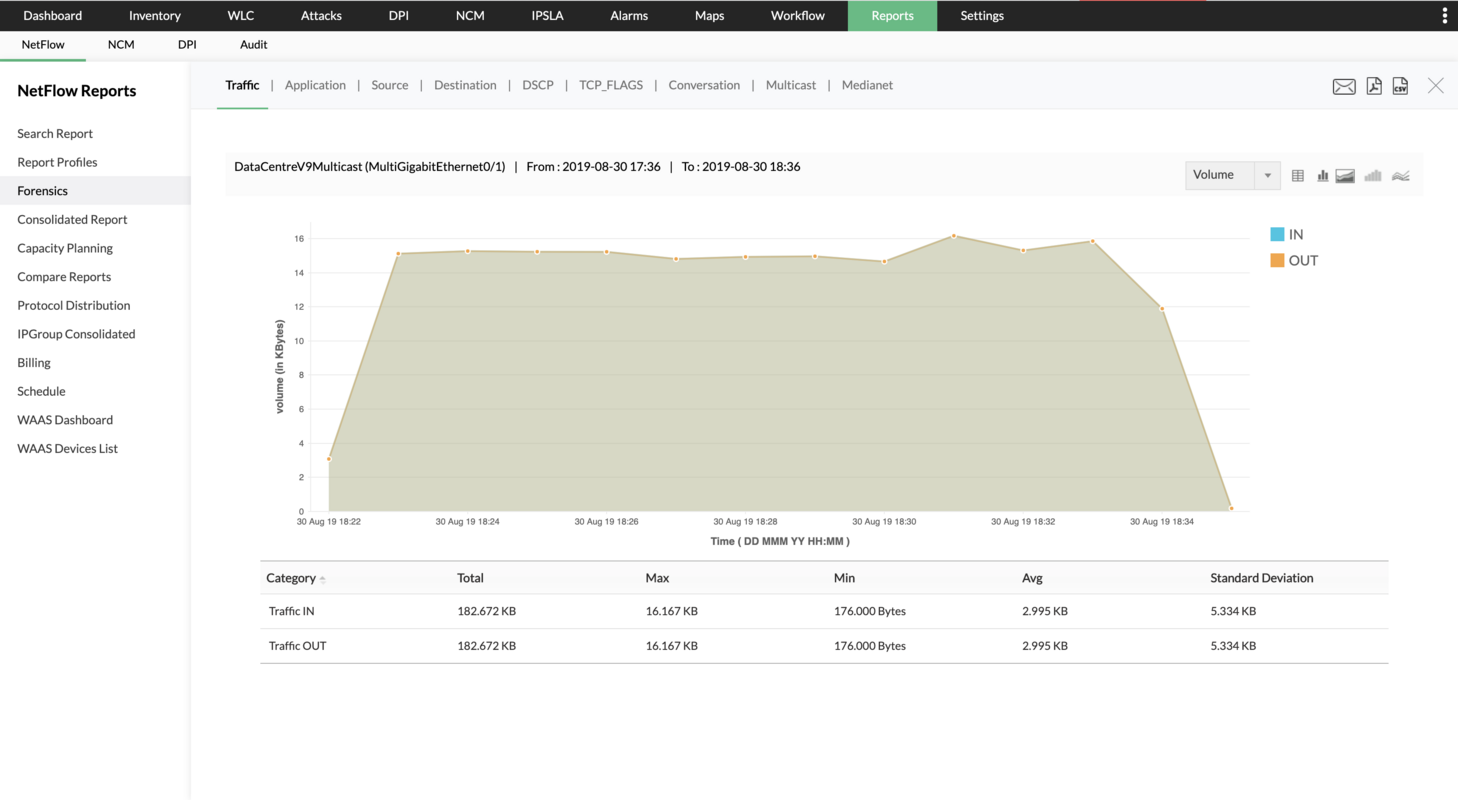The image size is (1458, 800).
Task: Open the Volume dropdown
Action: 1233,175
